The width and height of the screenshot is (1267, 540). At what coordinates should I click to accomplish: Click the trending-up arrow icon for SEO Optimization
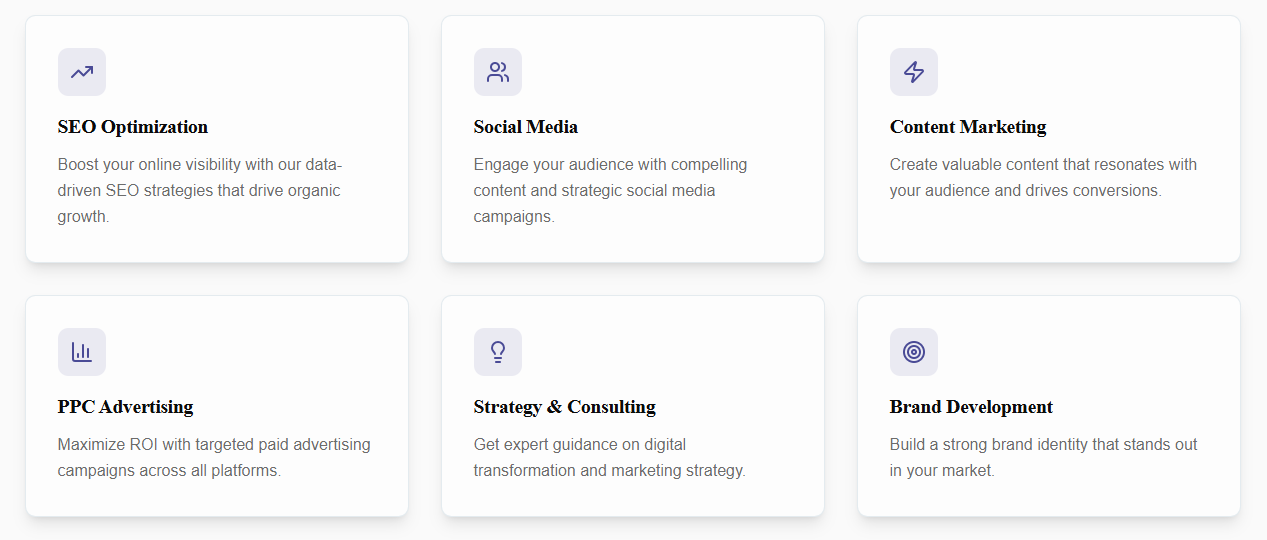point(82,72)
